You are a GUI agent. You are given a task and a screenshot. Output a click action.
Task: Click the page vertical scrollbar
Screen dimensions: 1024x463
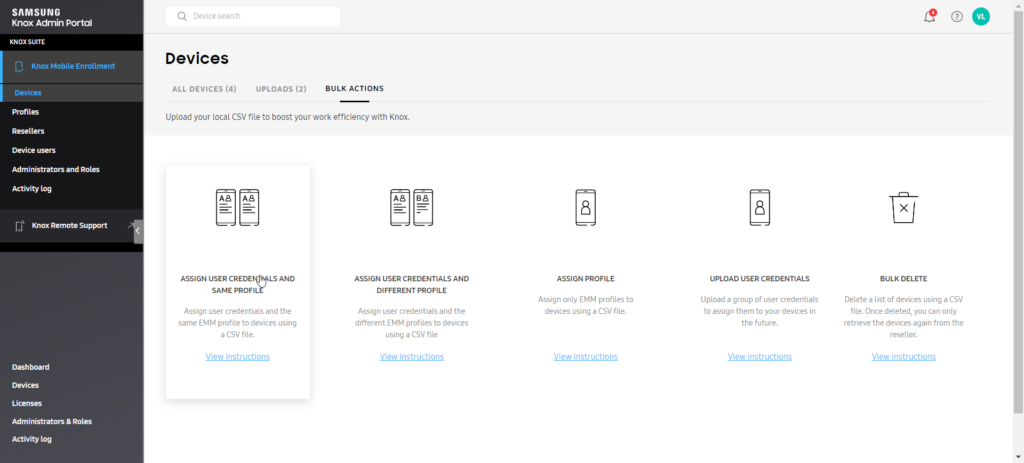1019,212
